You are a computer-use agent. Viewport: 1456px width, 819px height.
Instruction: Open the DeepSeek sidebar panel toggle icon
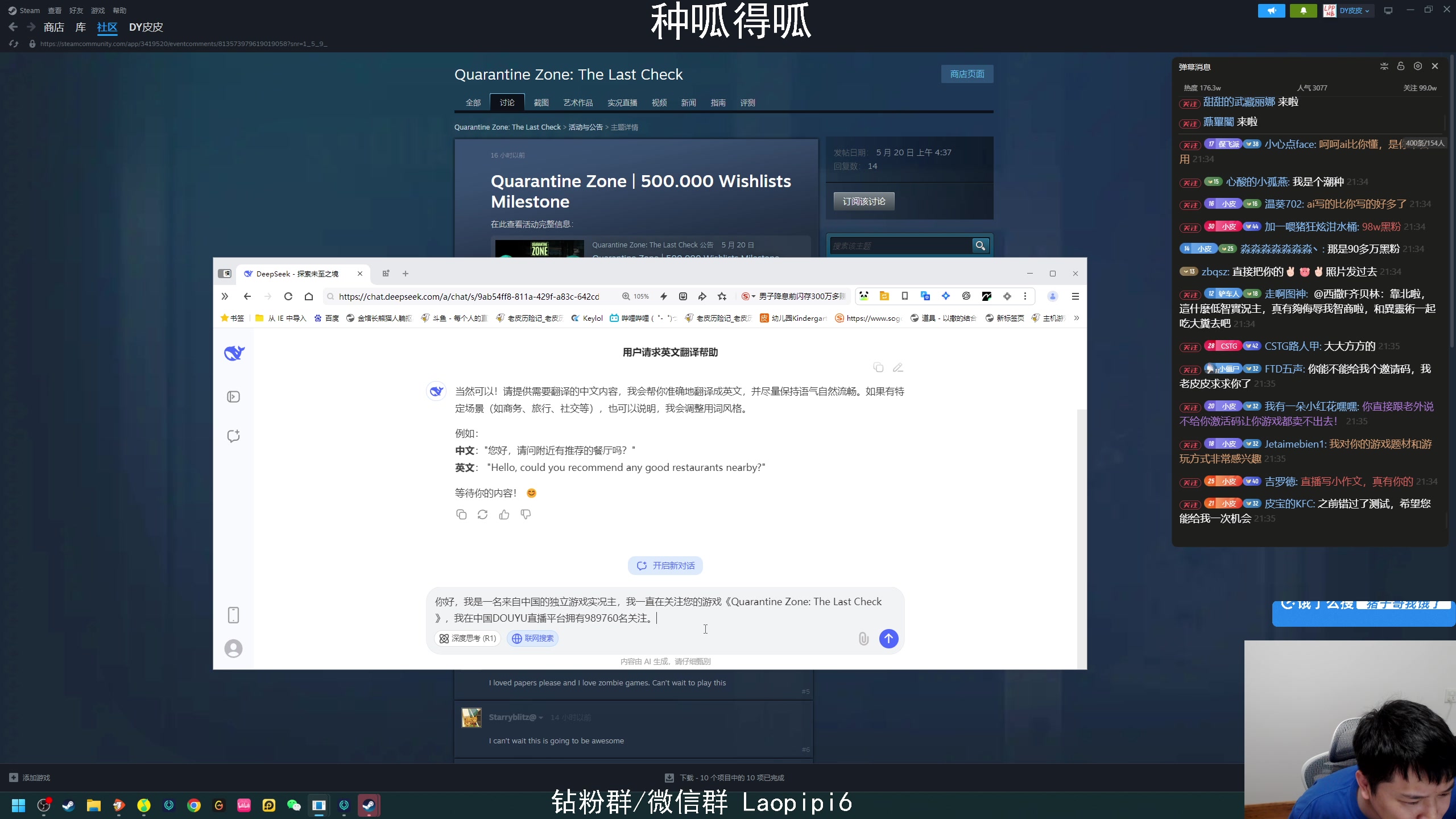click(233, 396)
